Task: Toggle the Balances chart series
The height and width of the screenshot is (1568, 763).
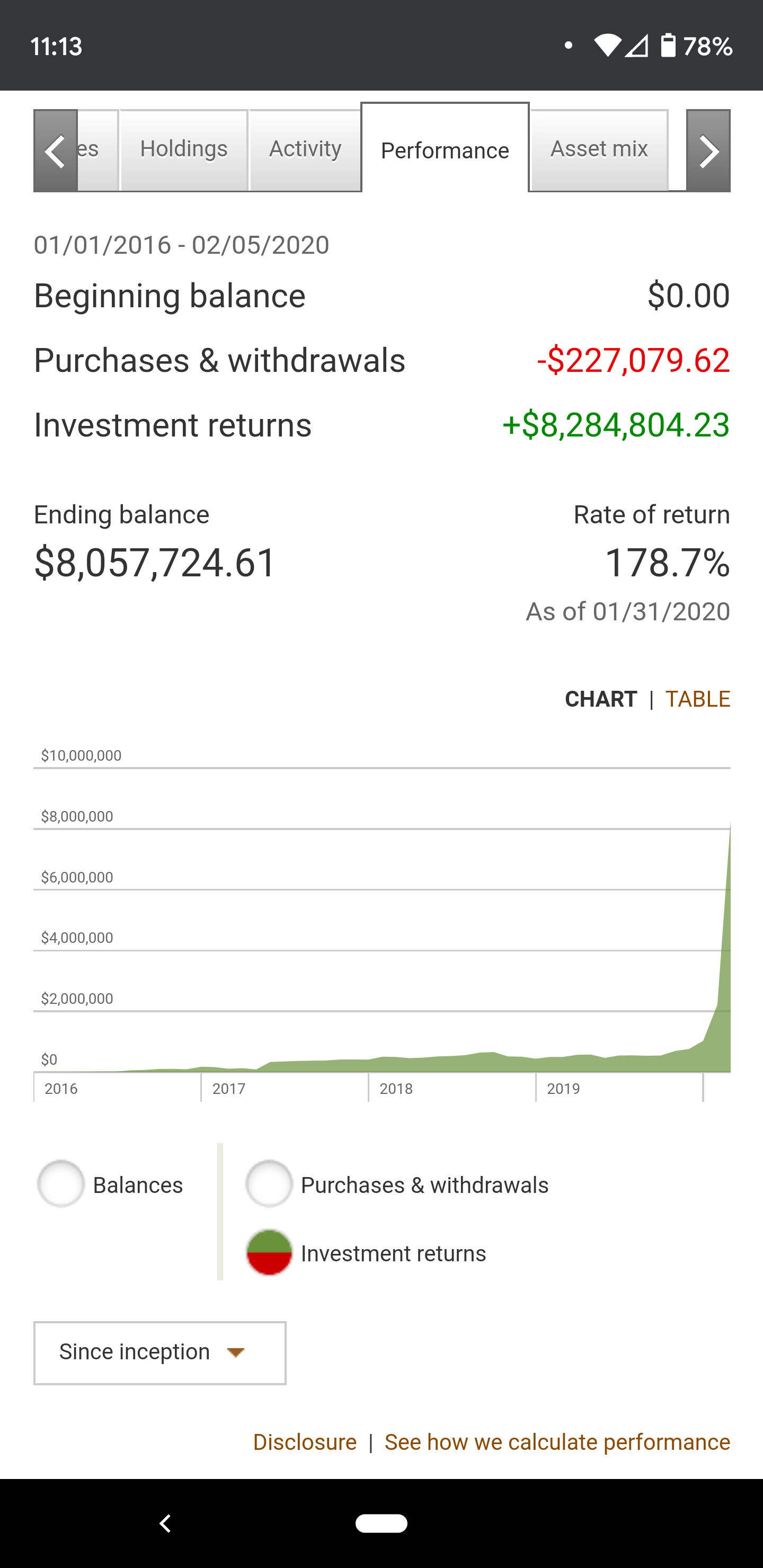Action: [61, 1184]
